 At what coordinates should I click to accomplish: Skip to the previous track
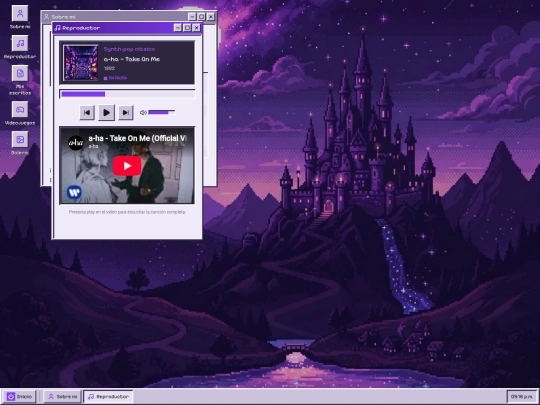[87, 113]
